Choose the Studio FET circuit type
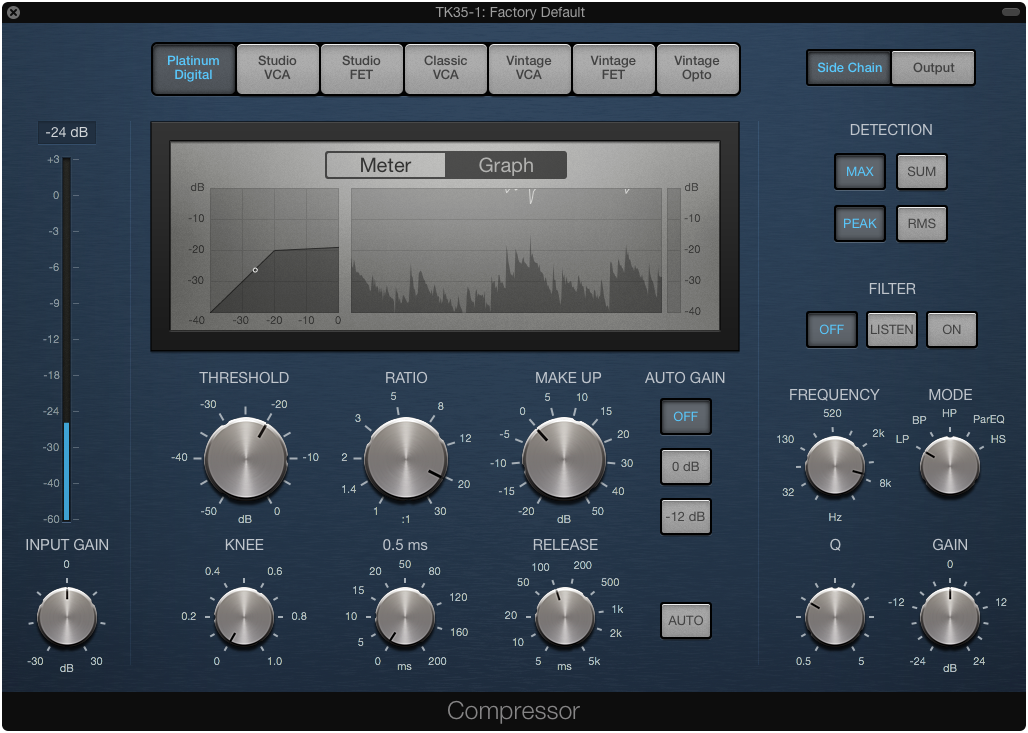 (x=361, y=68)
